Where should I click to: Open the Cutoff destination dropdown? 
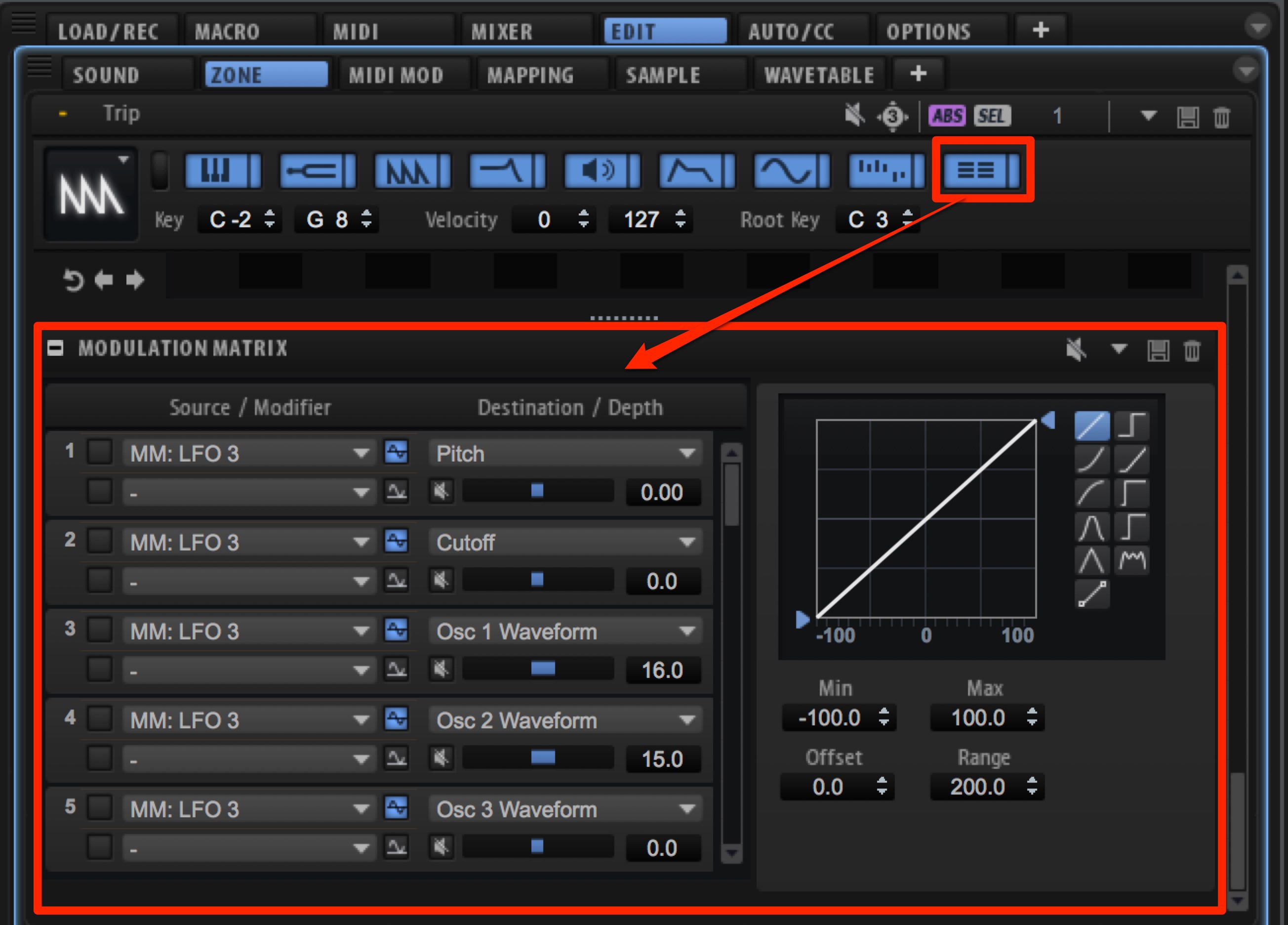[565, 542]
